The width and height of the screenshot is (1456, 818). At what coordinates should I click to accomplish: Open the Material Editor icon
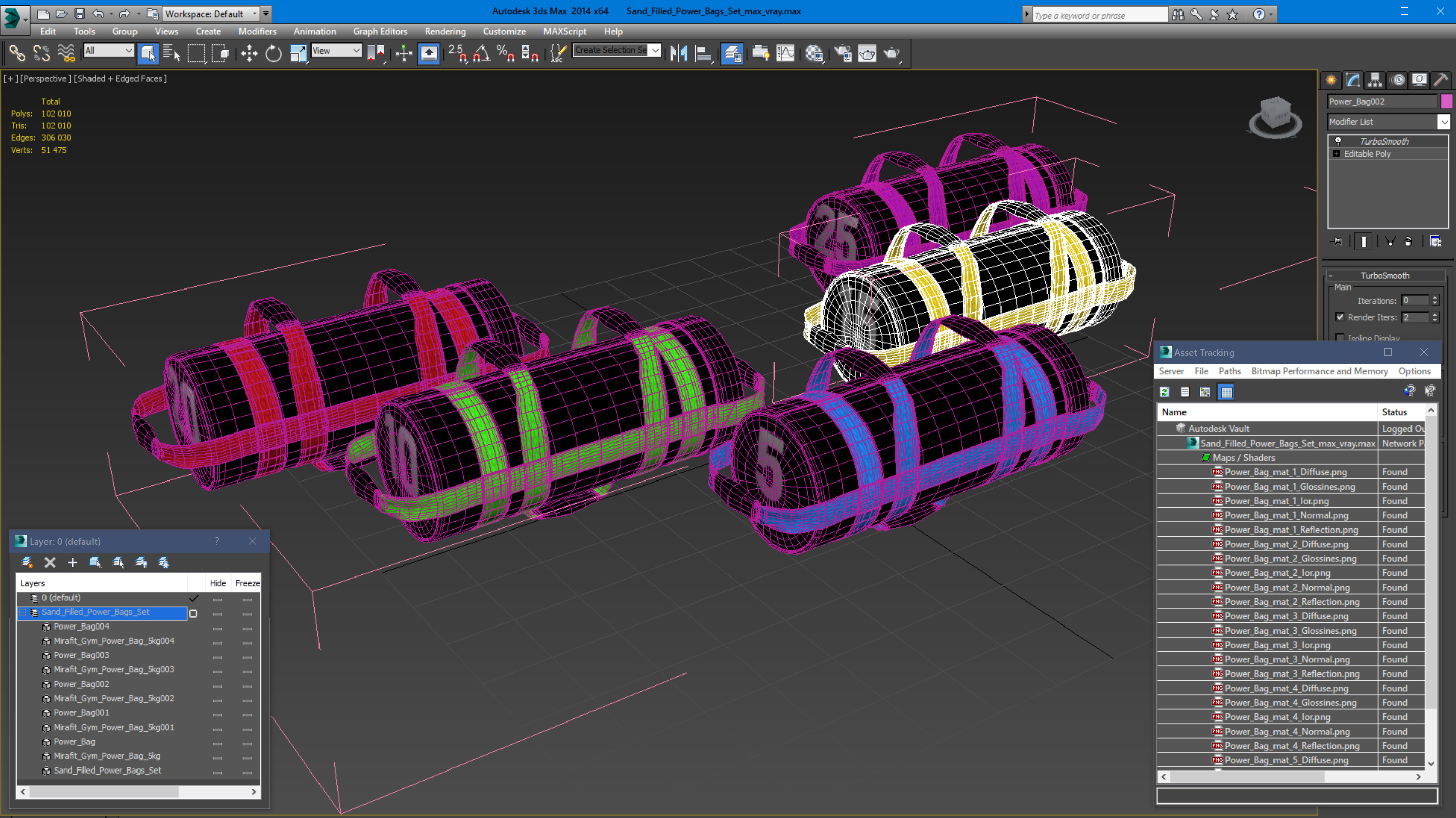point(814,54)
